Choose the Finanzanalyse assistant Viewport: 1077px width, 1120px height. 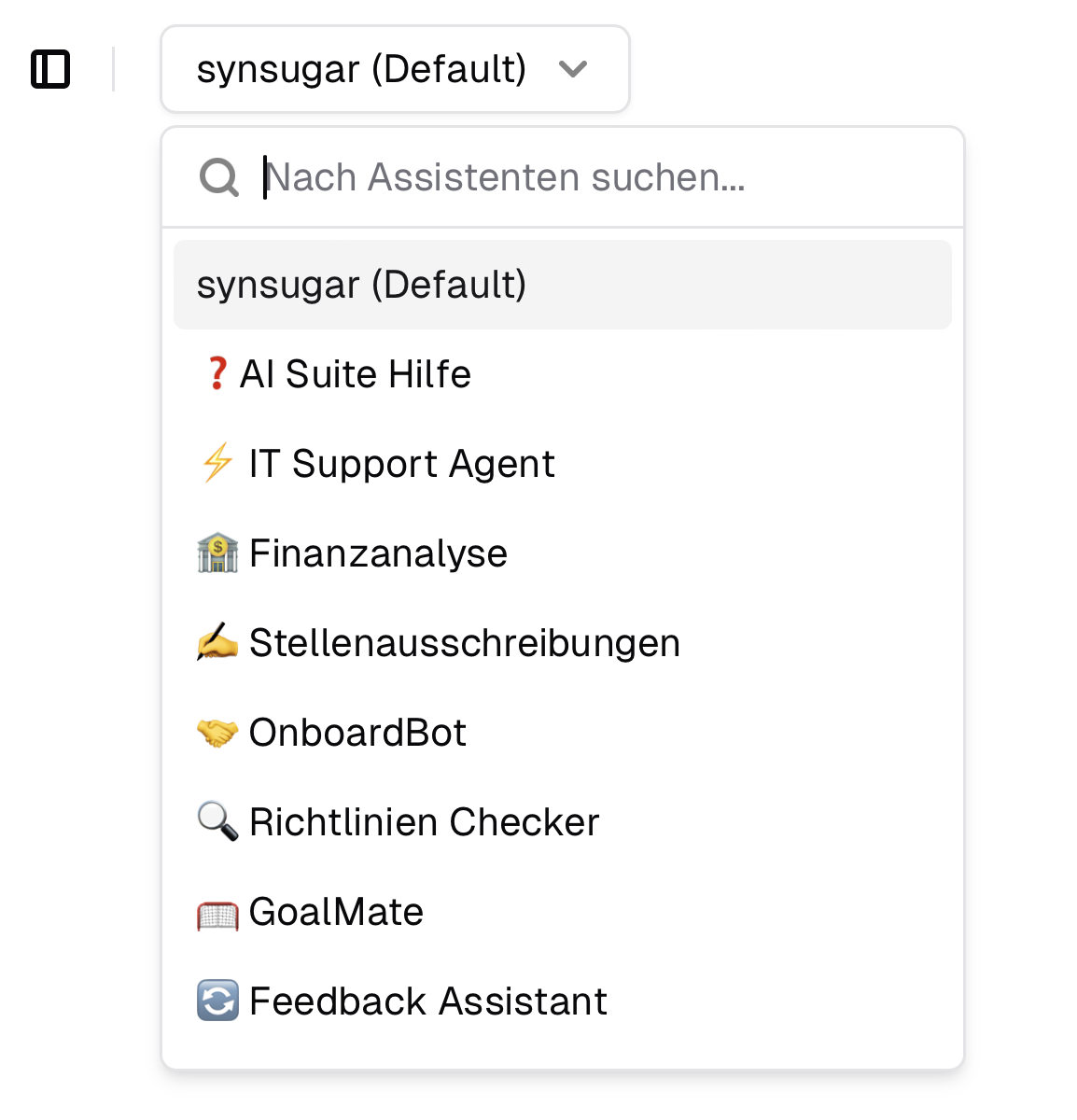pos(378,553)
